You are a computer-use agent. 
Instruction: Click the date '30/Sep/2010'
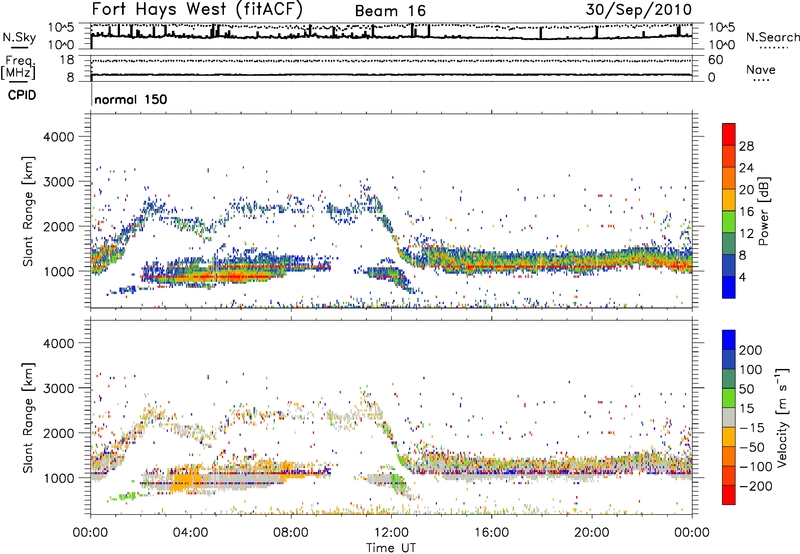[x=639, y=9]
